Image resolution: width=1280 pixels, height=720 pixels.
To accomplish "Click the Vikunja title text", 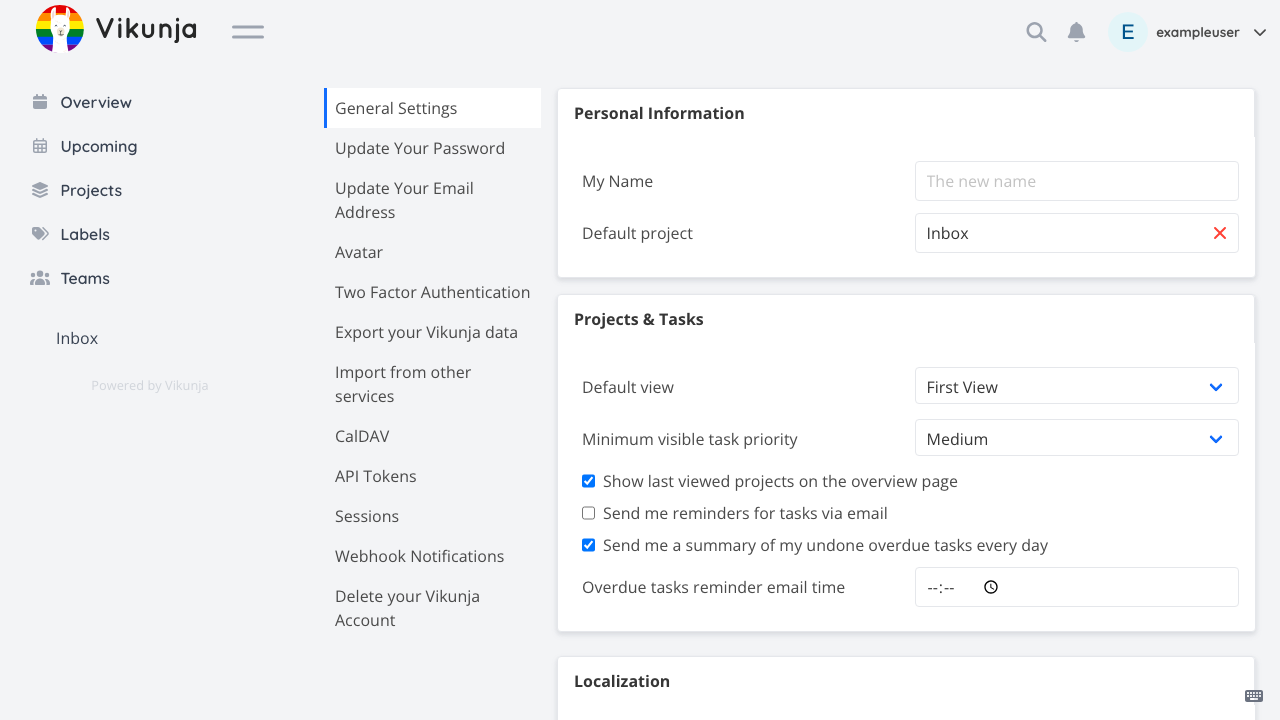I will click(146, 29).
